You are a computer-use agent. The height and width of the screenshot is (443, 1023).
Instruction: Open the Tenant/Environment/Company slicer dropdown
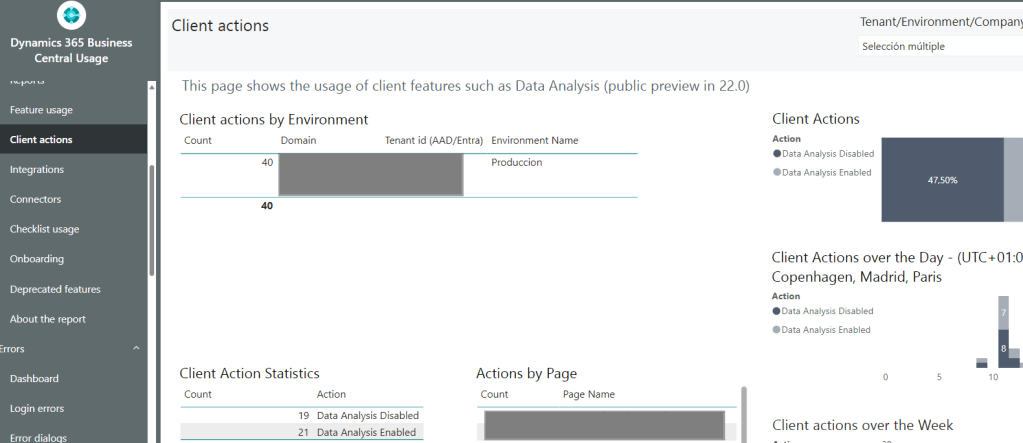coord(940,46)
